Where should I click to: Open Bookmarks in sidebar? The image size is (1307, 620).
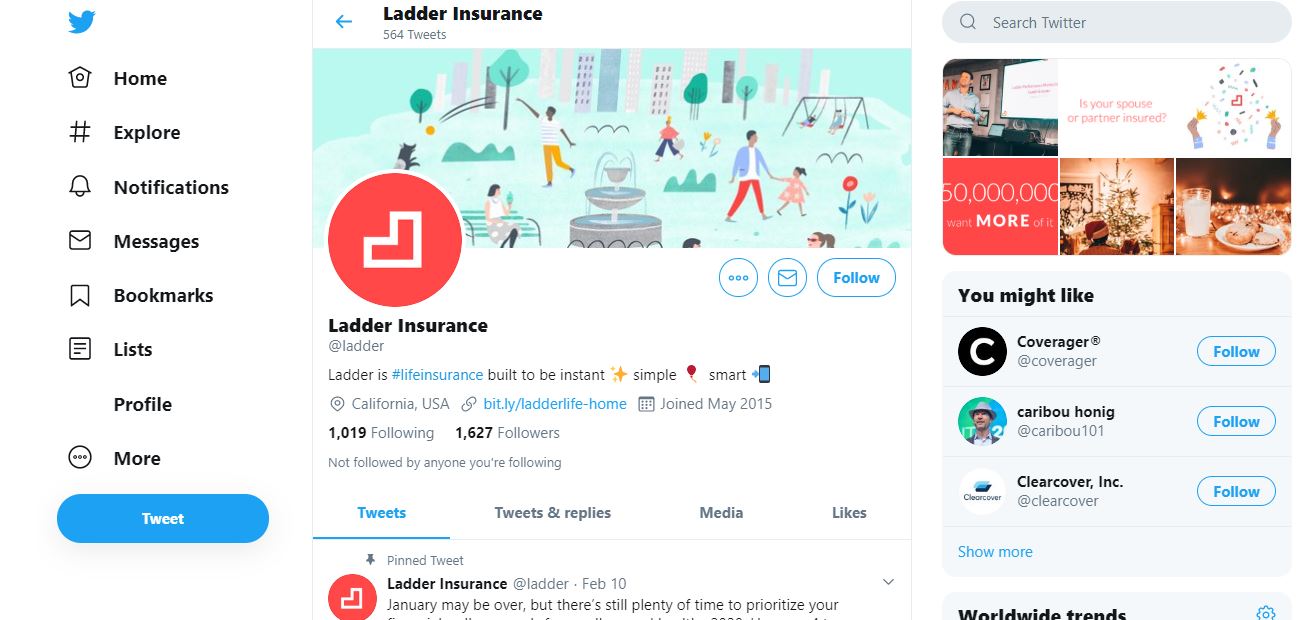tap(141, 295)
